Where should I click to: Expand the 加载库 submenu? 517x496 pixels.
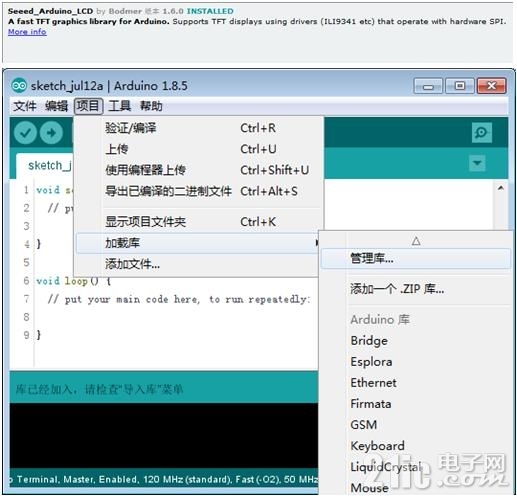197,243
